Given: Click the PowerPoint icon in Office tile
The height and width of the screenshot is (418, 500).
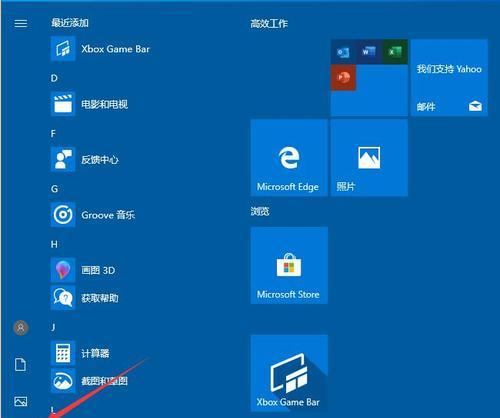Looking at the screenshot, I should tap(343, 78).
